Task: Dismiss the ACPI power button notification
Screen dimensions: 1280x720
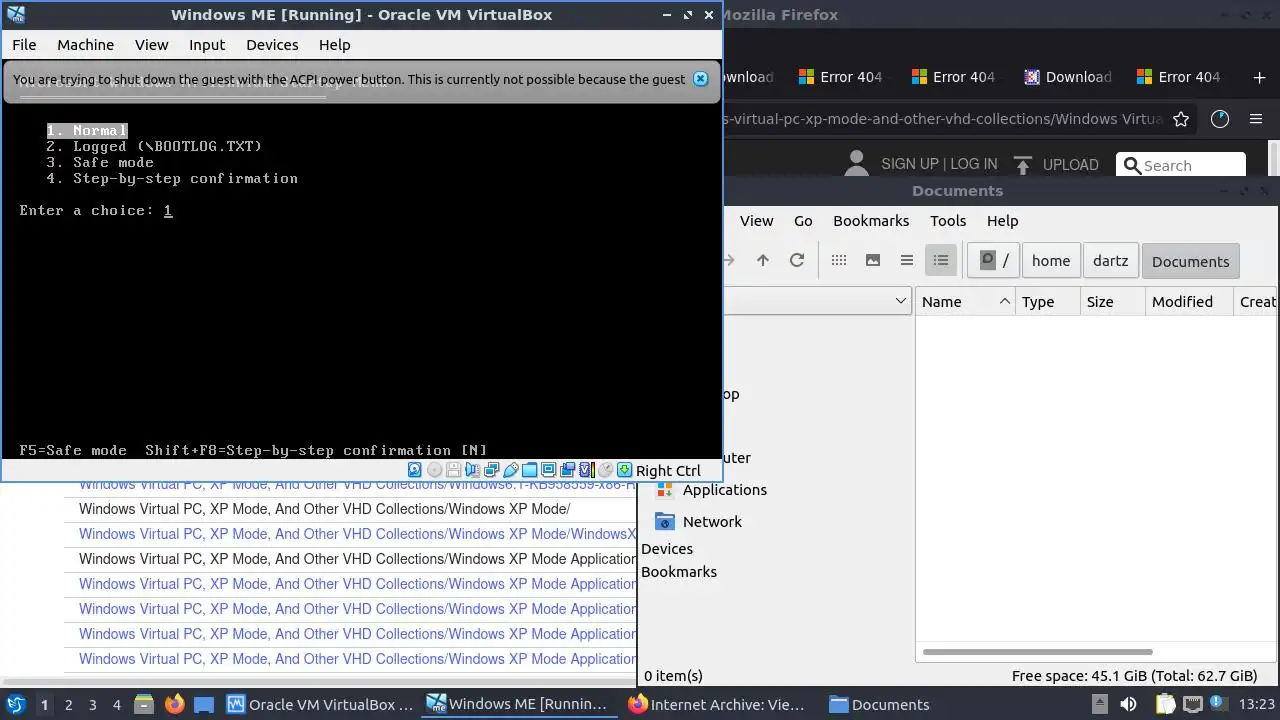Action: pos(701,79)
